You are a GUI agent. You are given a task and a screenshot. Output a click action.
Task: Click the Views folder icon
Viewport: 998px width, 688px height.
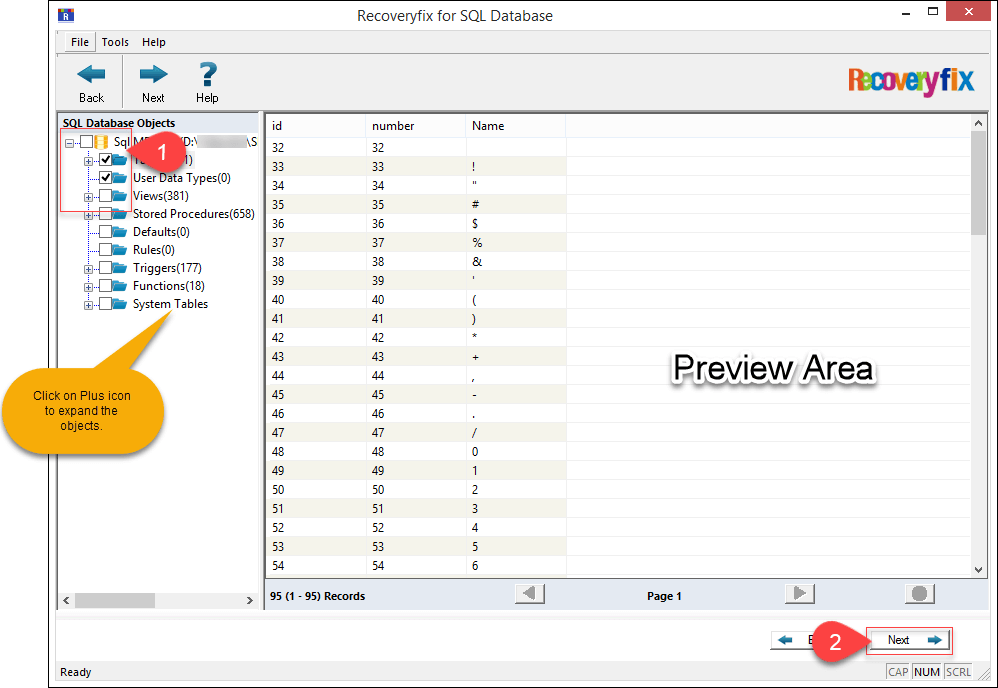[x=120, y=196]
